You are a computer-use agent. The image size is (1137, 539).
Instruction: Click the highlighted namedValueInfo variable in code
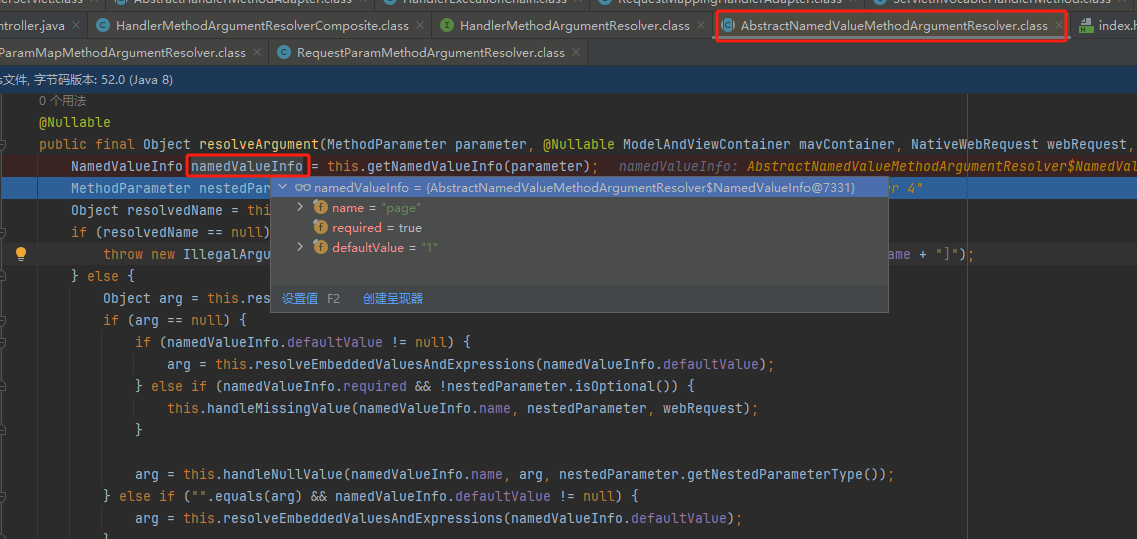tap(247, 166)
